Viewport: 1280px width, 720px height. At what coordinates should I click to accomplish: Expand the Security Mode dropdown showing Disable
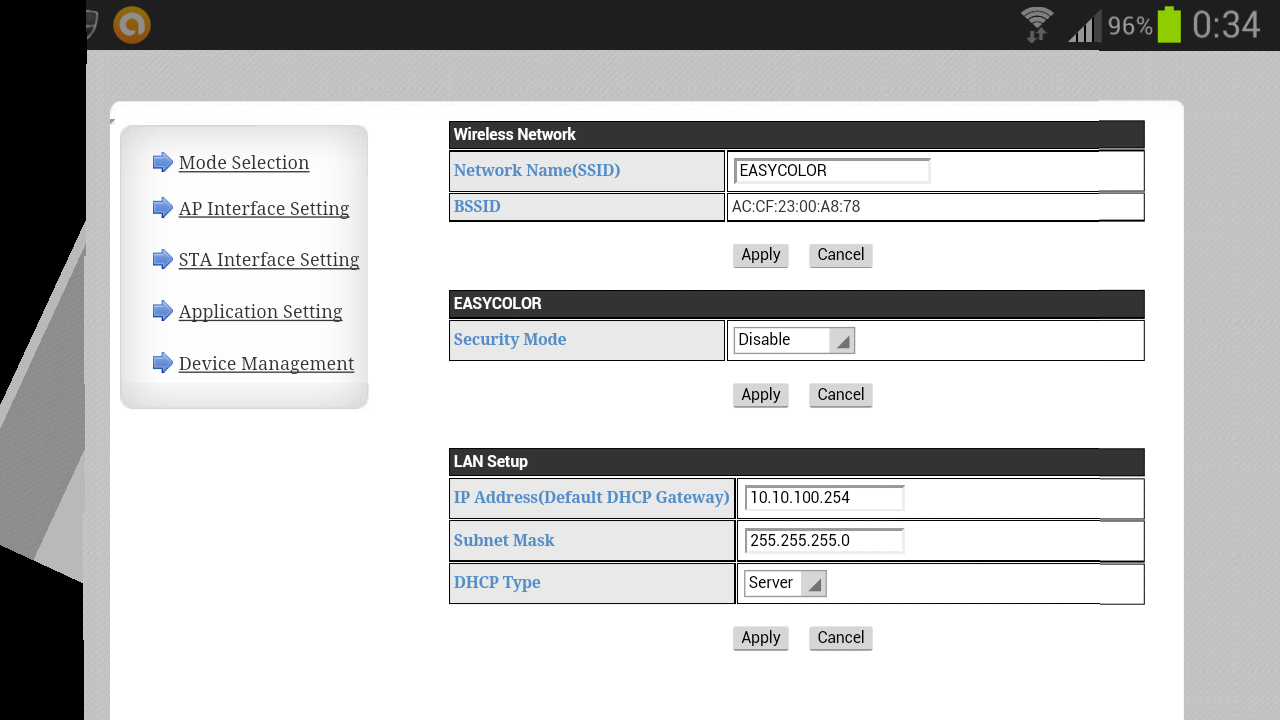coord(794,340)
